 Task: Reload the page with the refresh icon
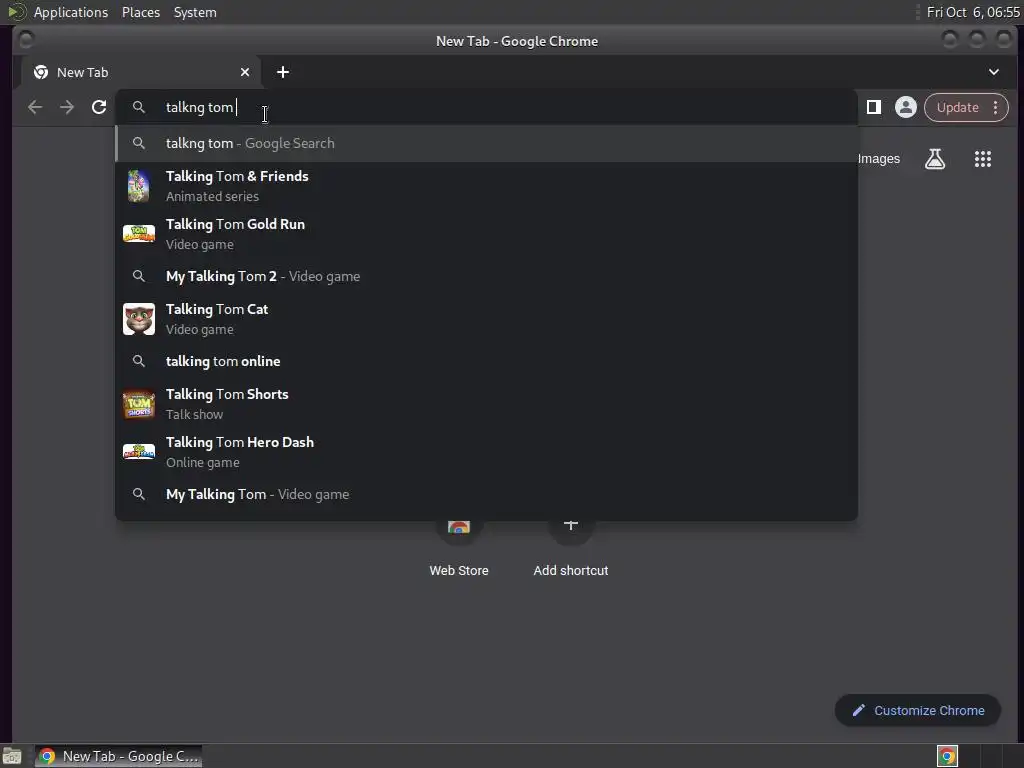click(x=99, y=107)
